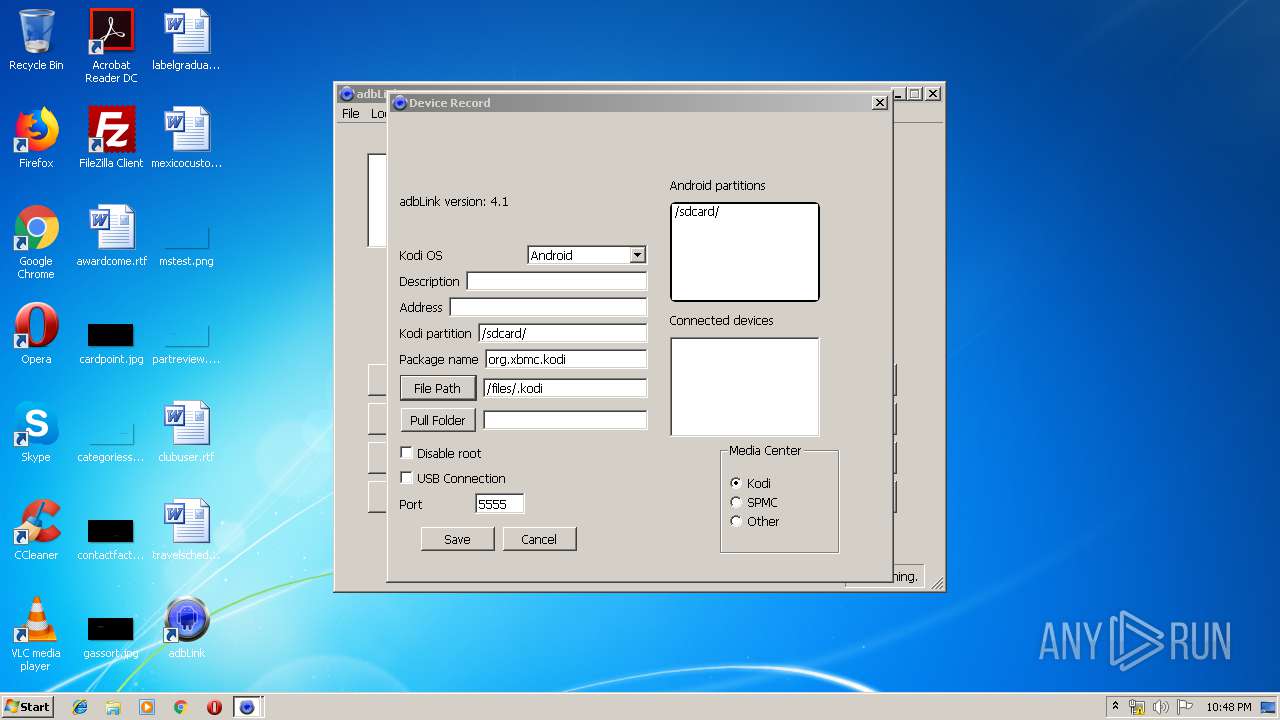
Task: Open cardpoint.jpg image file
Action: click(111, 342)
